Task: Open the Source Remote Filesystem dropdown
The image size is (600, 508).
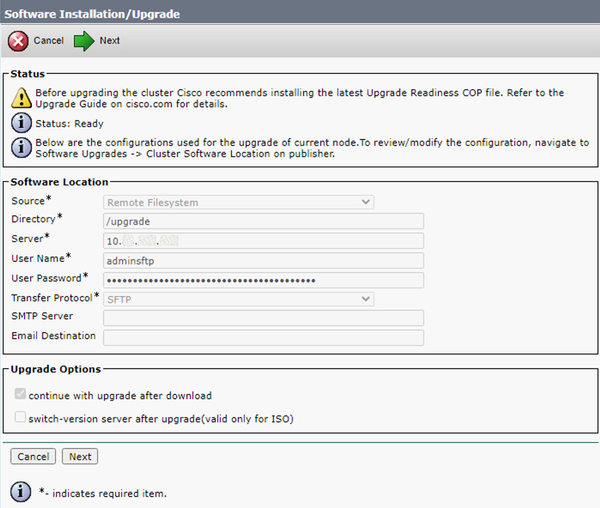Action: pos(238,202)
